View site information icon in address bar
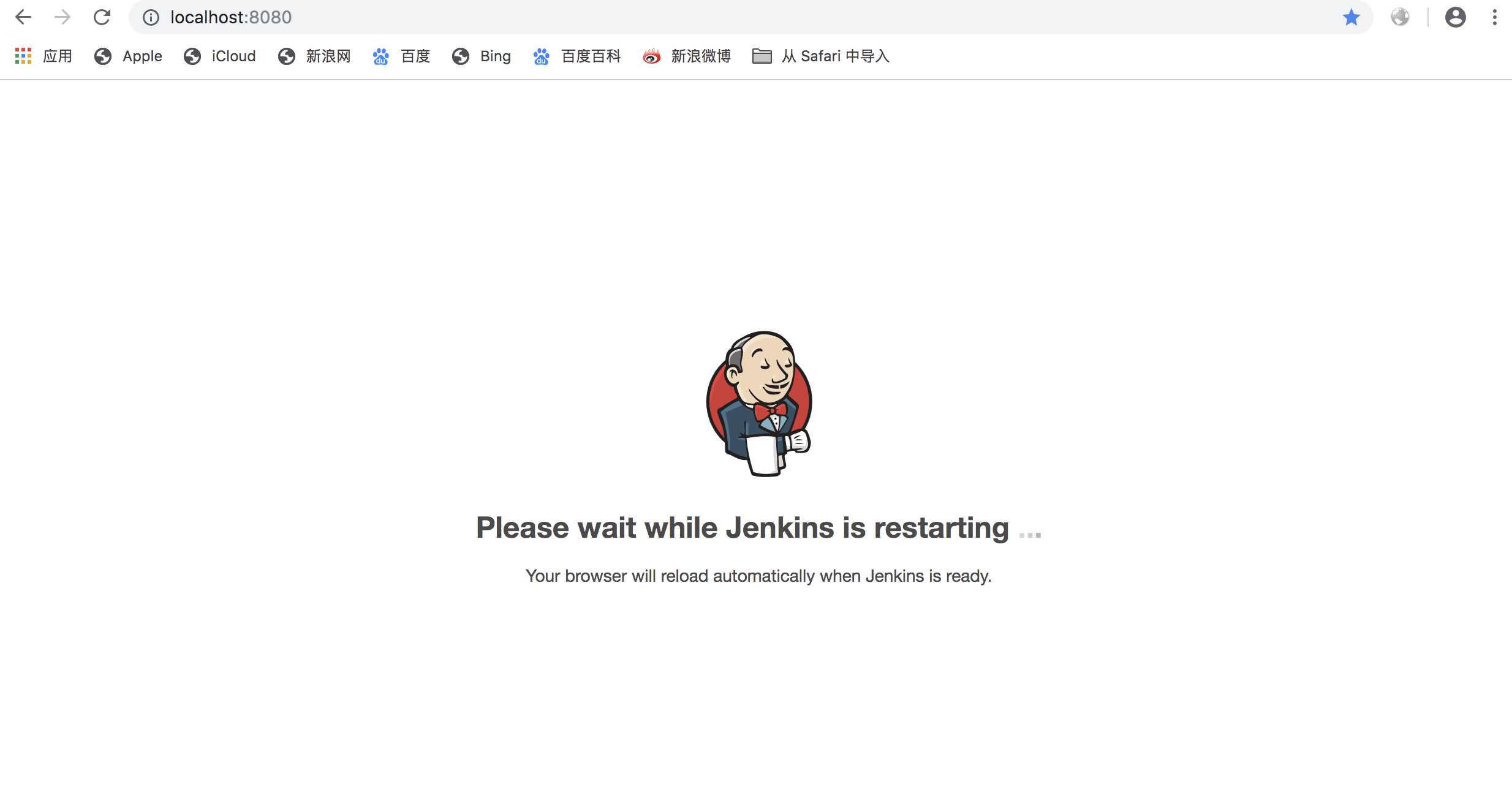Screen dimensions: 1512x795 pyautogui.click(x=151, y=17)
